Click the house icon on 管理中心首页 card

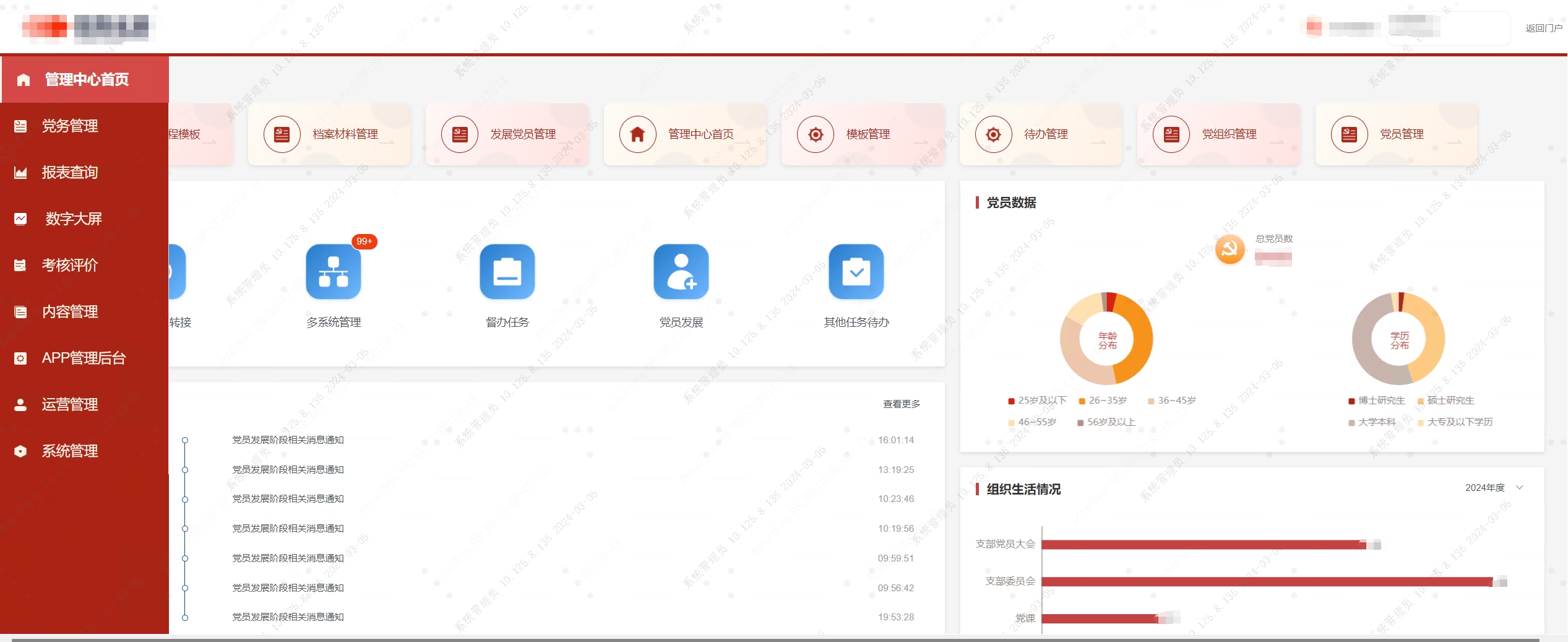[x=638, y=134]
